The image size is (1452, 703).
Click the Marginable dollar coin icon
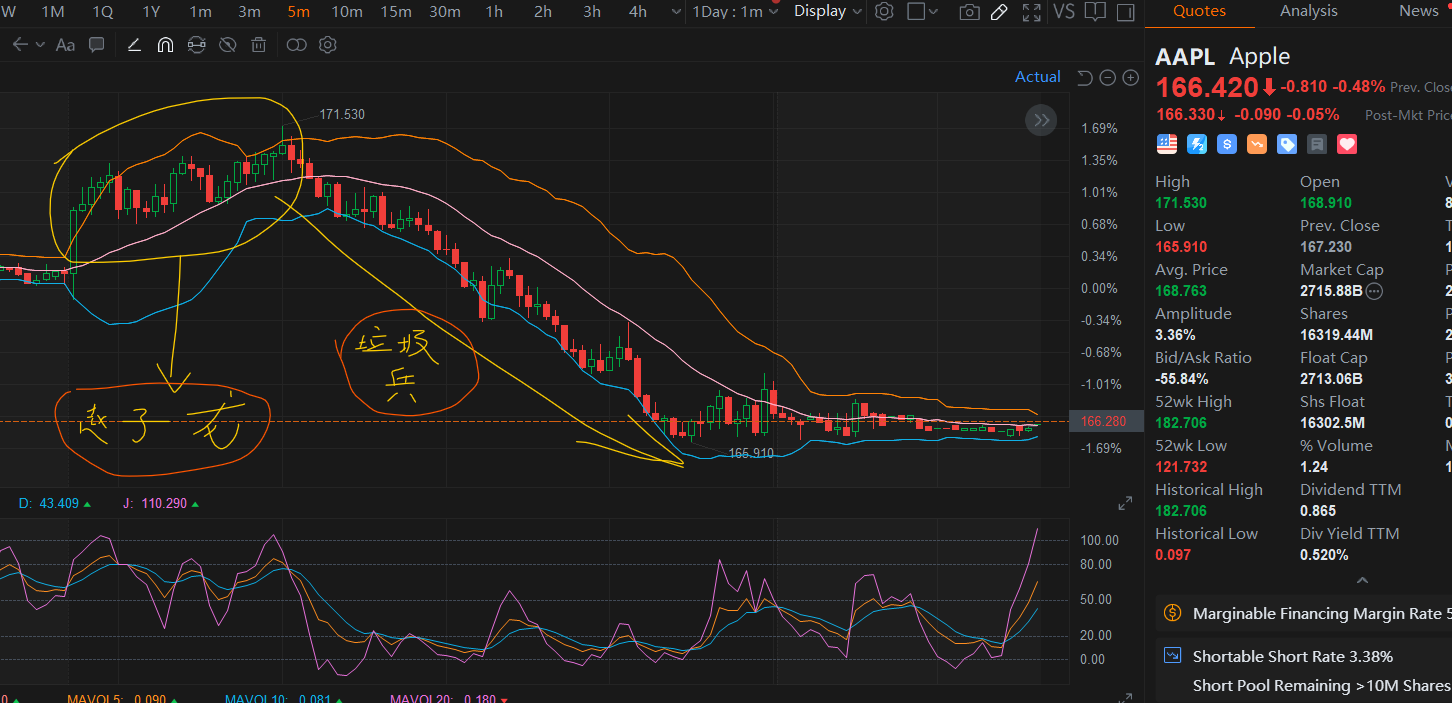pos(1173,613)
